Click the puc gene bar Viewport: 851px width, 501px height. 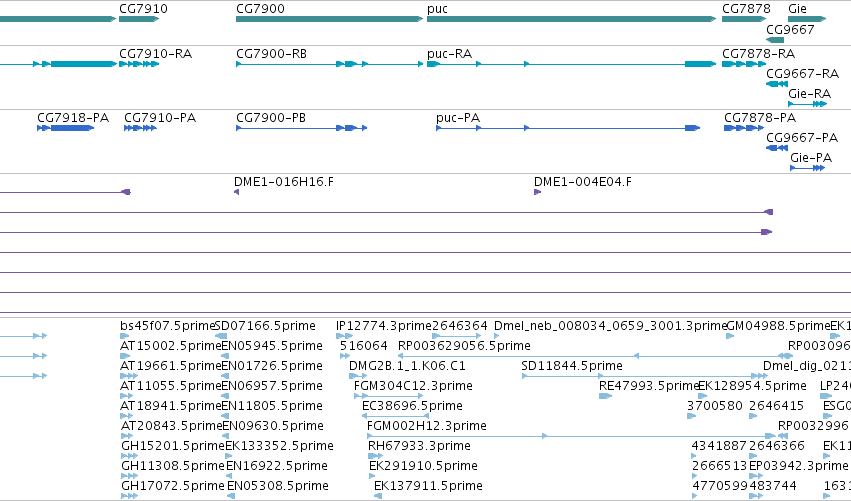point(571,19)
